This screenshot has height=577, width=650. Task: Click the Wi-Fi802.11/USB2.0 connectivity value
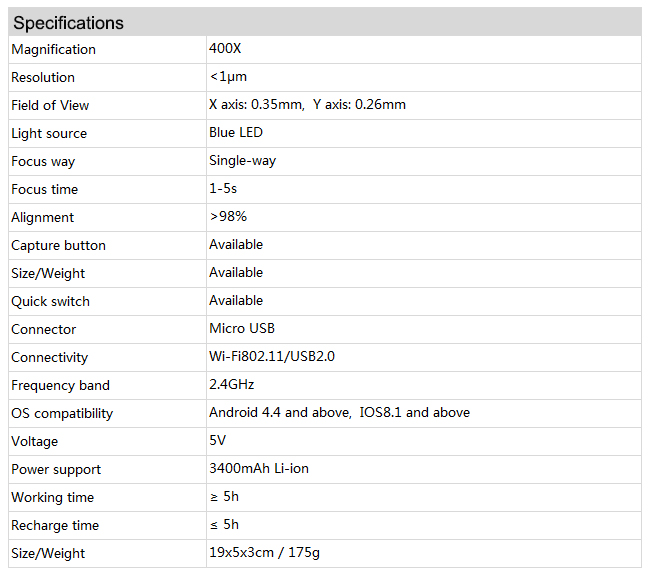[272, 356]
